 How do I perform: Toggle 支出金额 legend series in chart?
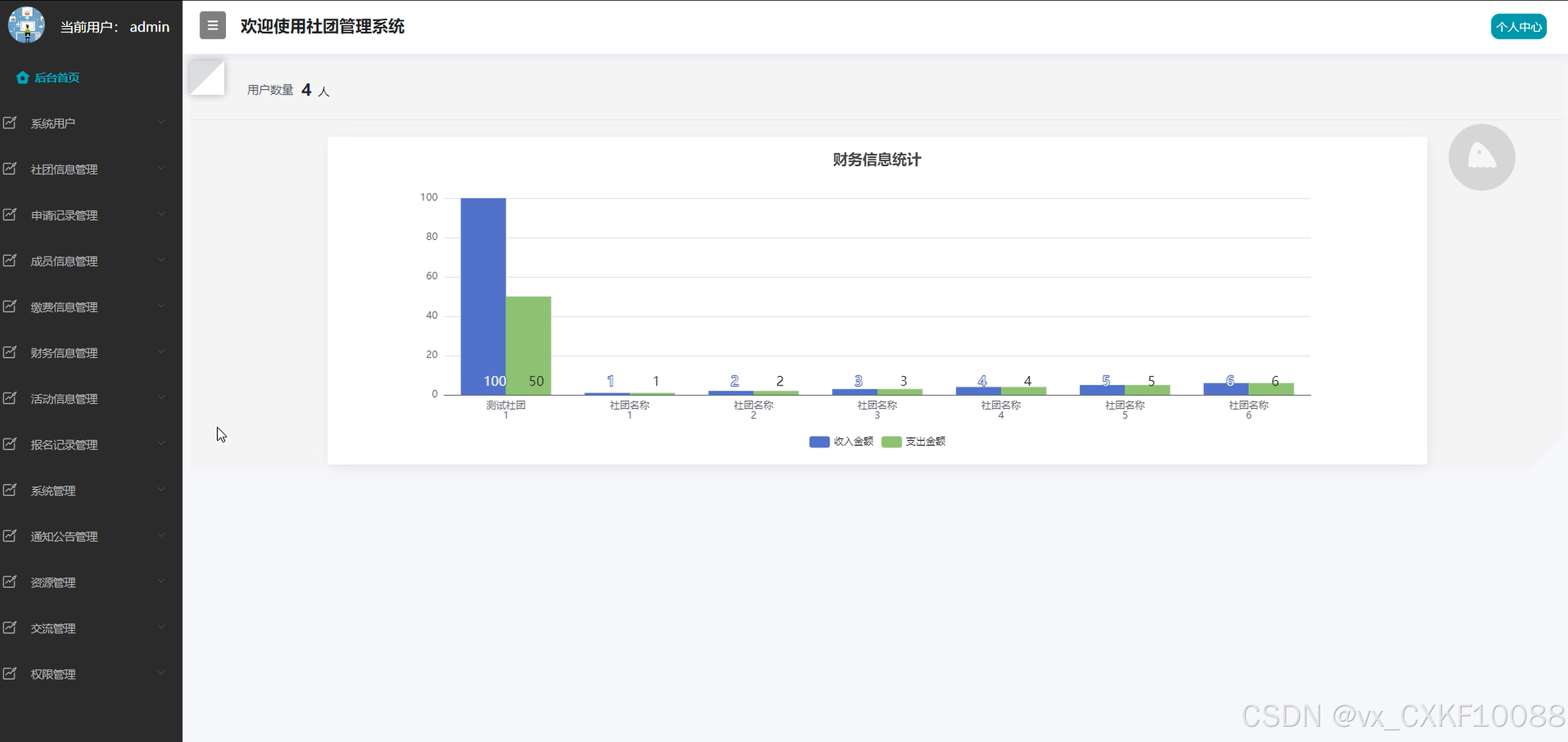coord(925,442)
